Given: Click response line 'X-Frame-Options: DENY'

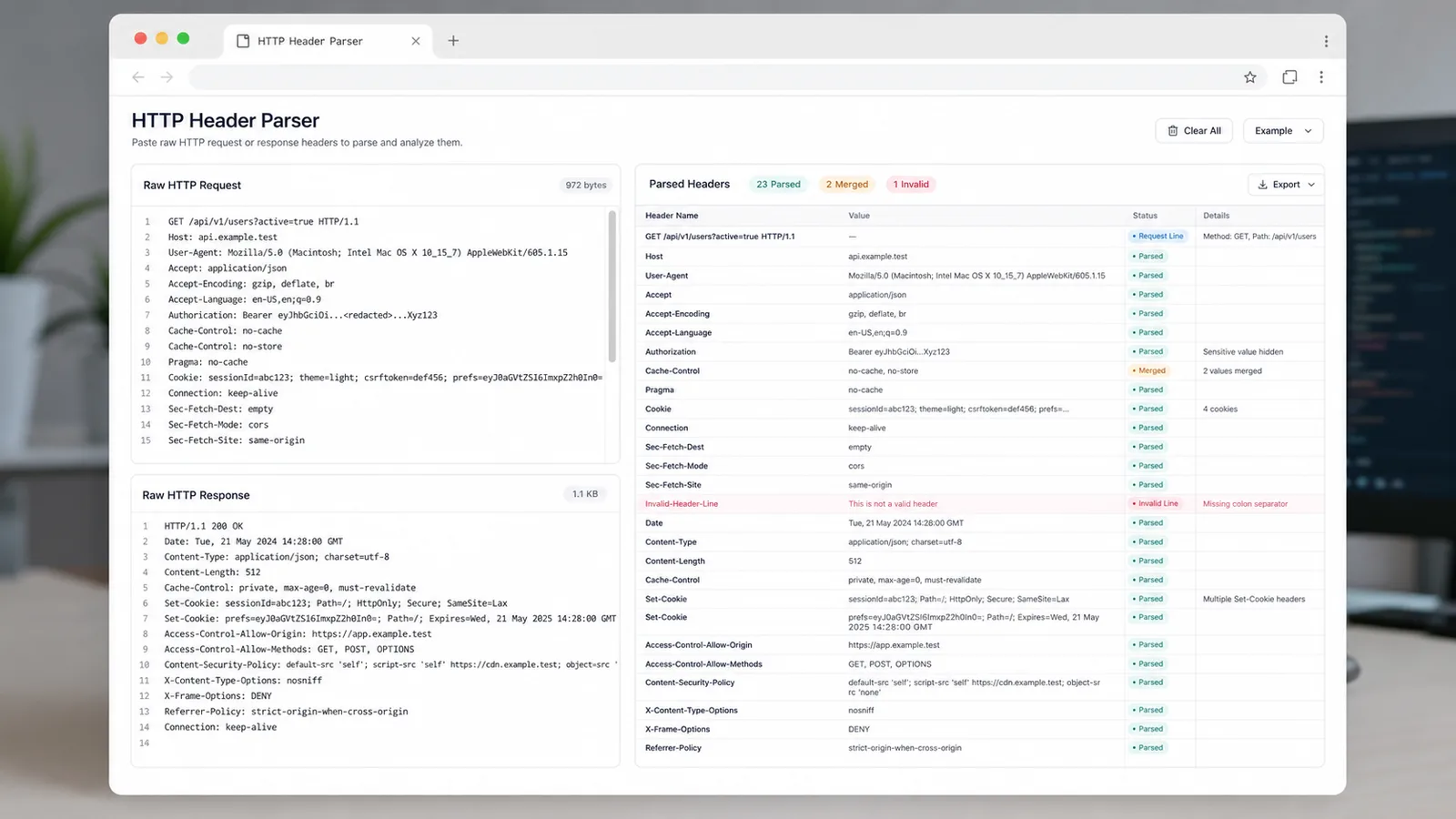Looking at the screenshot, I should click(x=218, y=696).
